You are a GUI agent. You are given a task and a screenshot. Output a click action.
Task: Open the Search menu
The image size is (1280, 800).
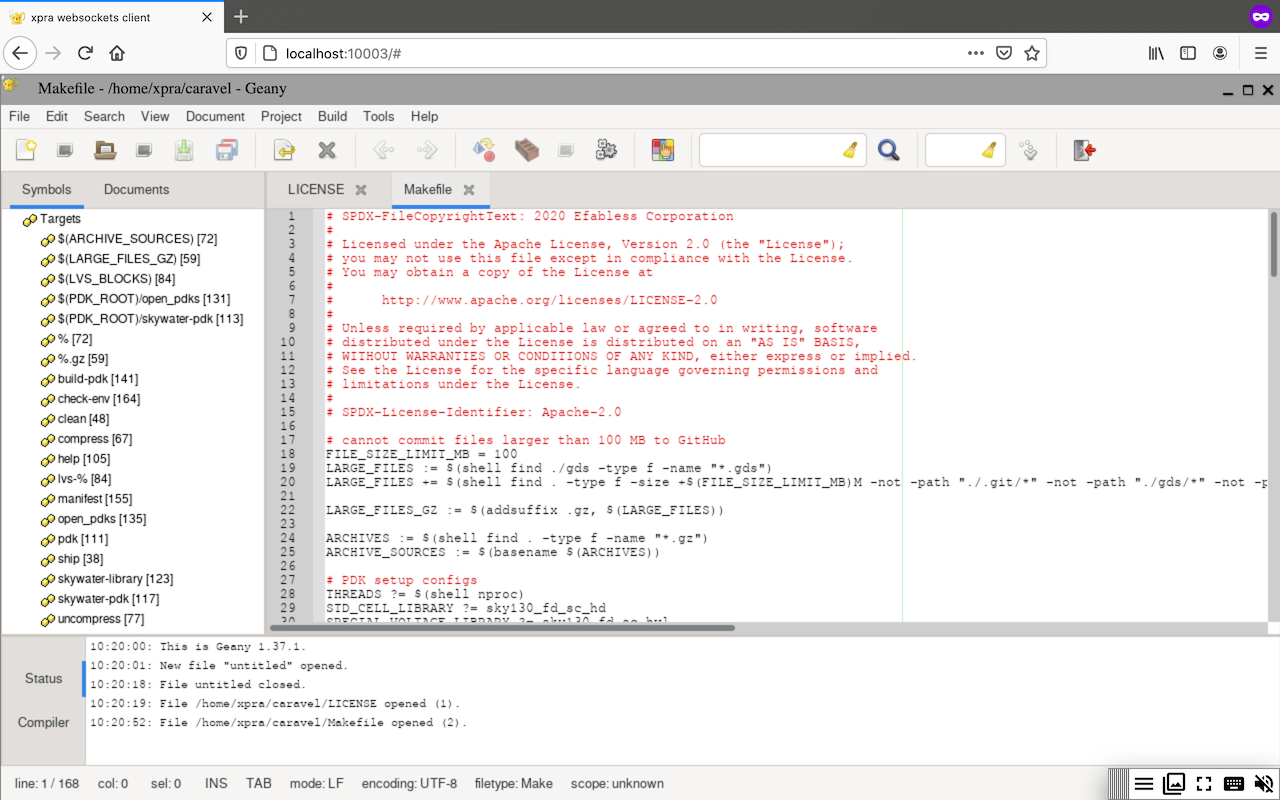104,116
